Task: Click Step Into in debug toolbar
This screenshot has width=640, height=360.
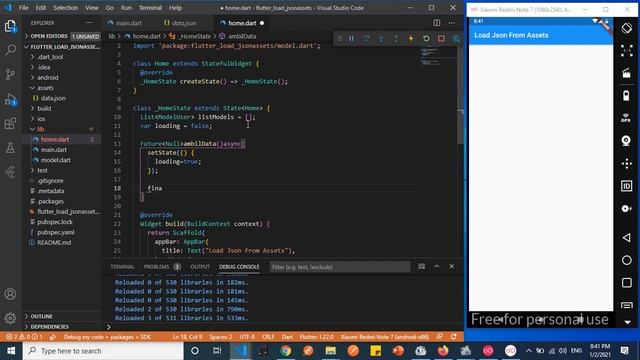Action: click(x=381, y=38)
